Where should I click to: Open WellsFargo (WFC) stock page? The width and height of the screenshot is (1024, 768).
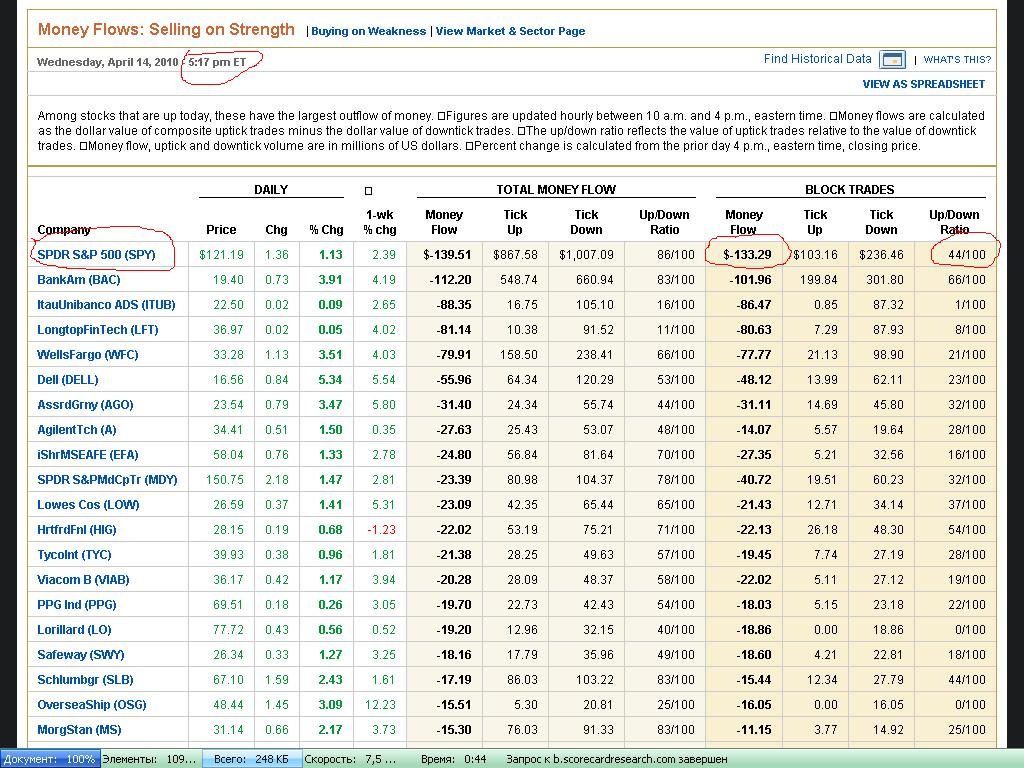87,355
